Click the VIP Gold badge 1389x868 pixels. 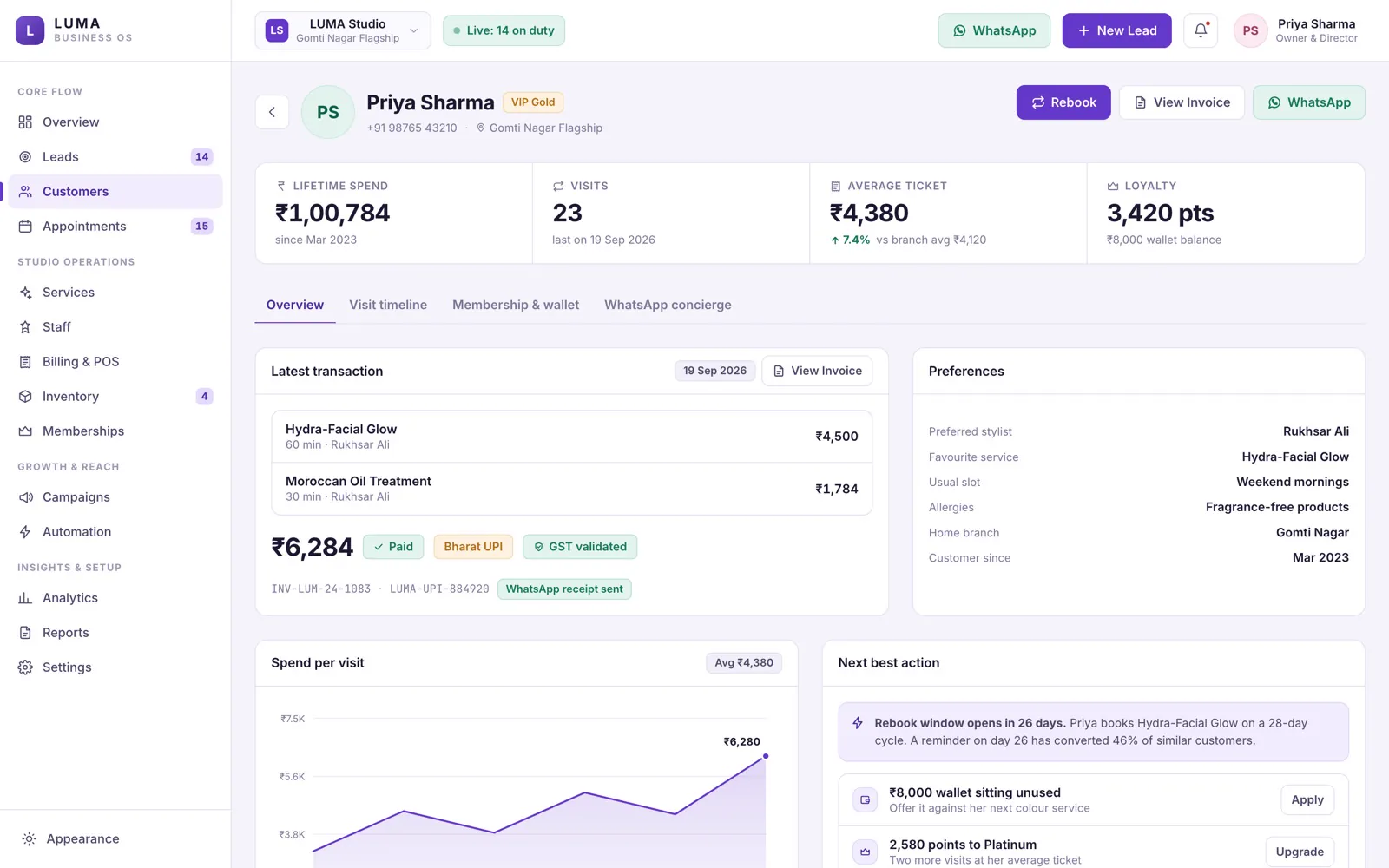pos(533,102)
